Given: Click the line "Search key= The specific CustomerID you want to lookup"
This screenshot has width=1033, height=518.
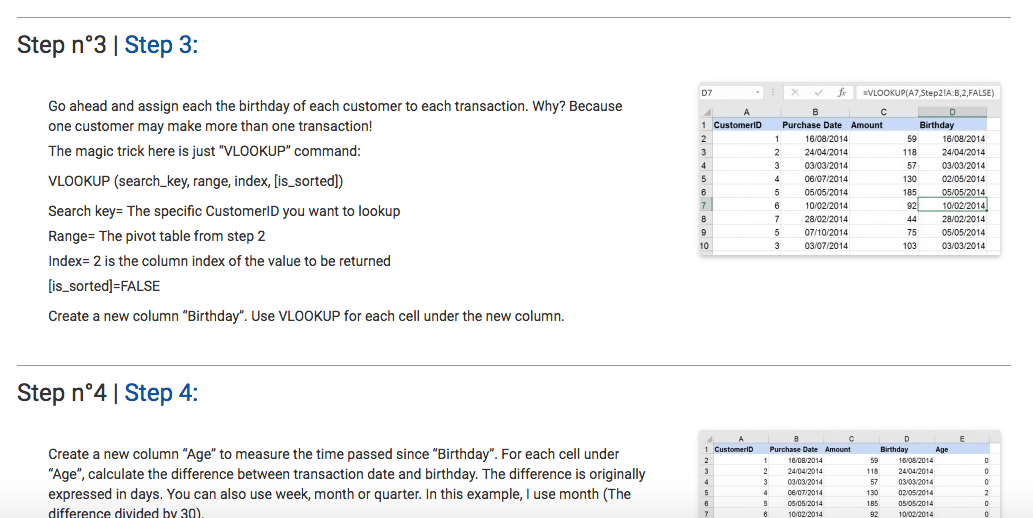Looking at the screenshot, I should tap(224, 212).
